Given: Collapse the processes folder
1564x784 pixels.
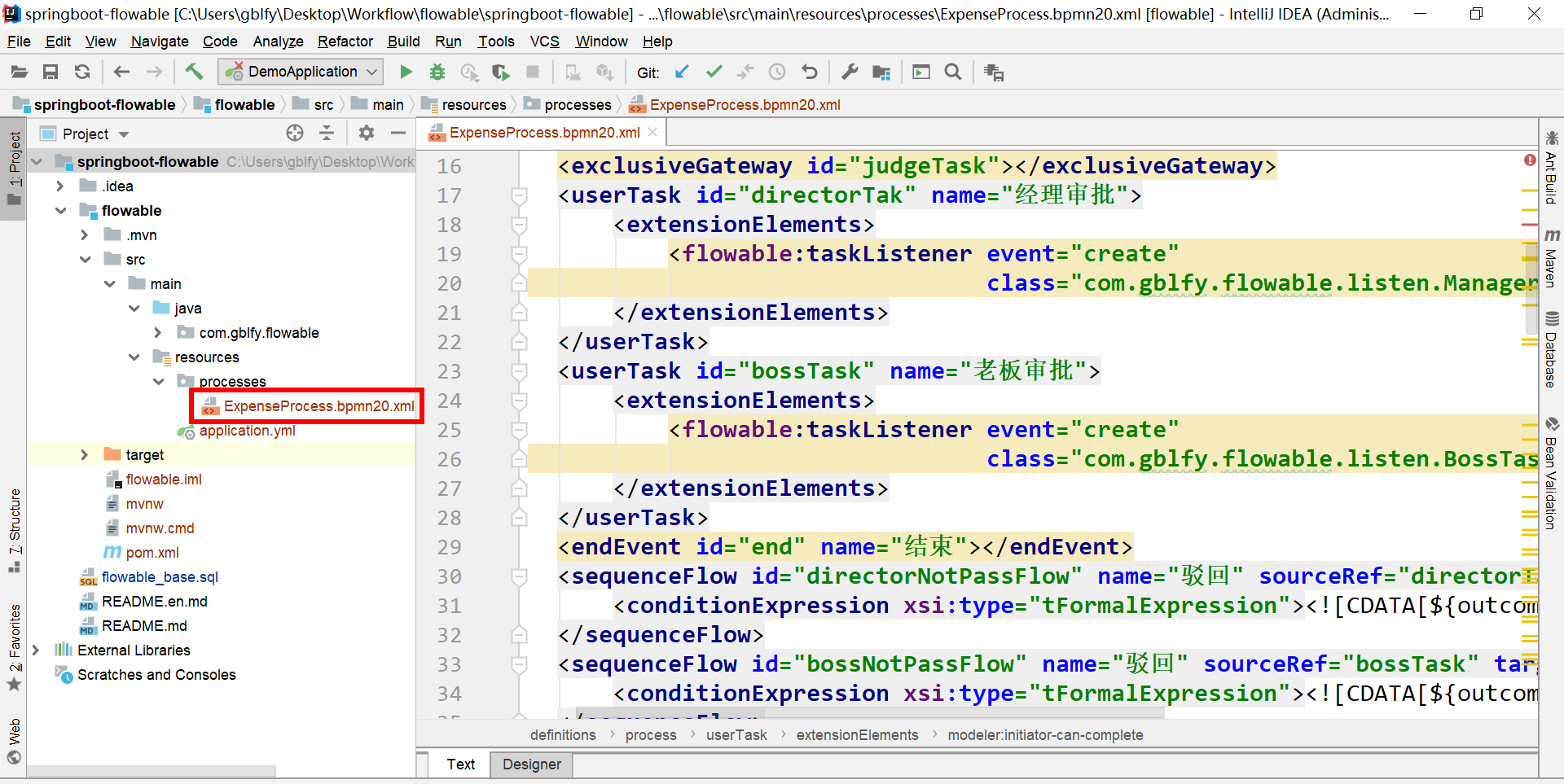Looking at the screenshot, I should [158, 382].
